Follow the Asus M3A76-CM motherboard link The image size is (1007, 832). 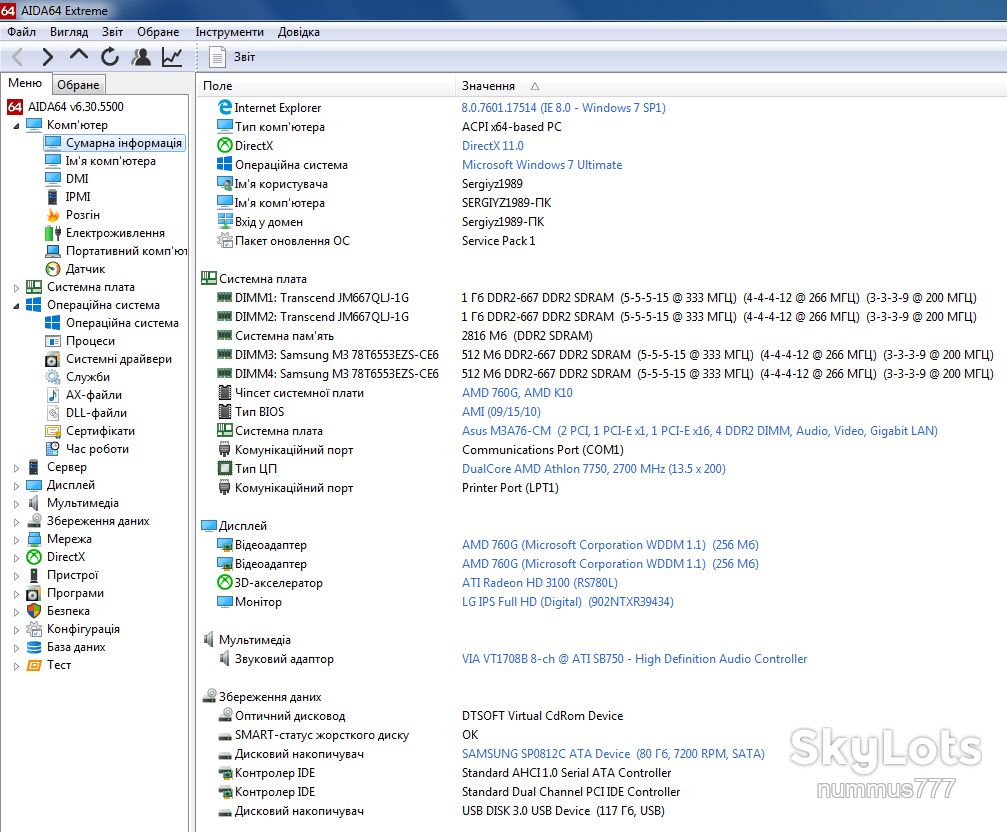tap(699, 431)
